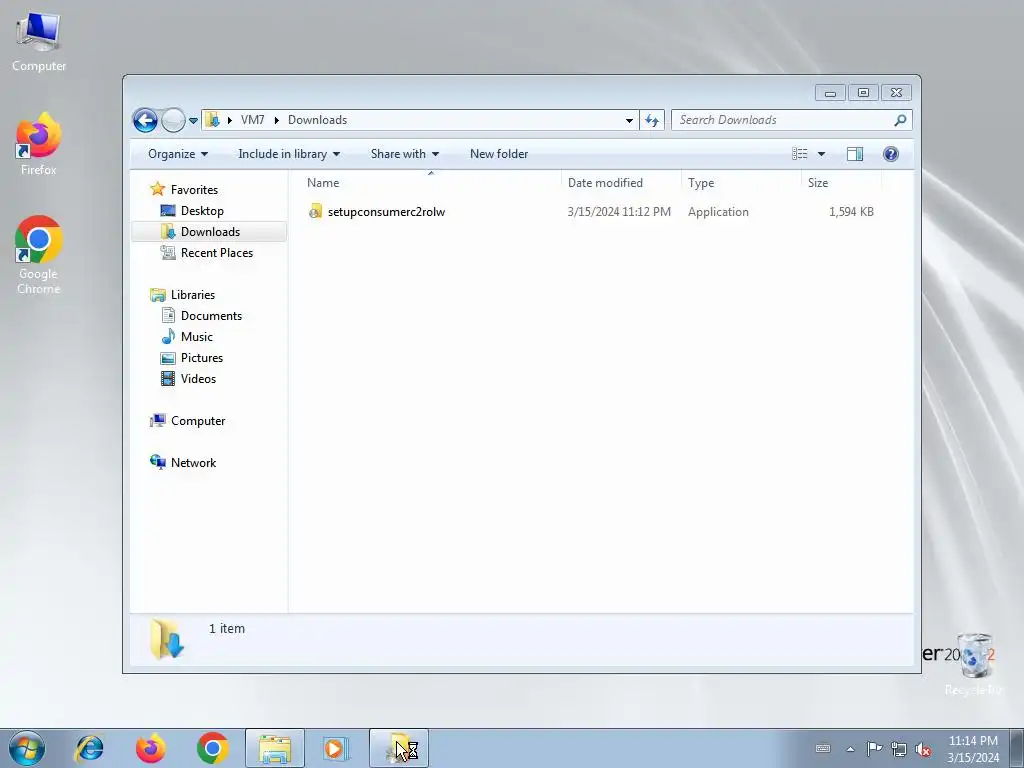The height and width of the screenshot is (768, 1024).
Task: Close the Downloads window
Action: (897, 93)
